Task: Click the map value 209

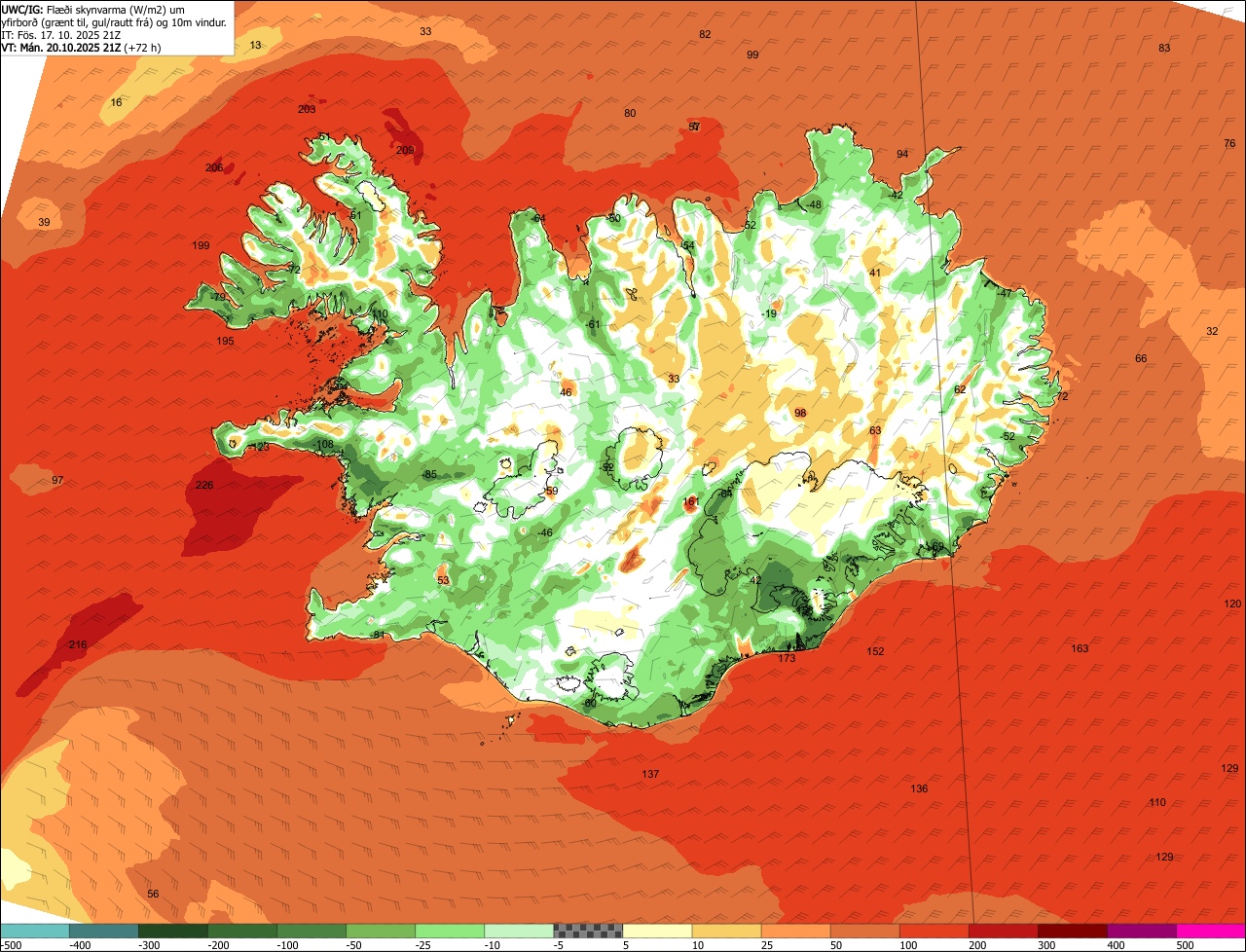Action: (405, 150)
